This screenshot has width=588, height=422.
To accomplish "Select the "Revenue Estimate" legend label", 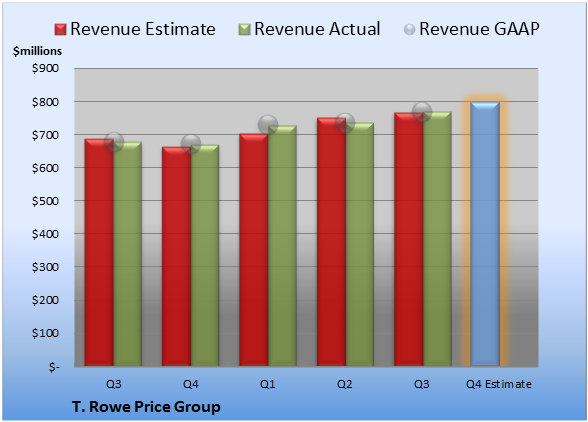I will [143, 29].
